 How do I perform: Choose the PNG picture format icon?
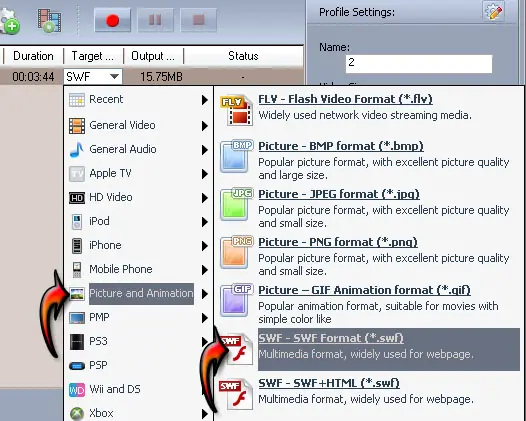(x=236, y=253)
